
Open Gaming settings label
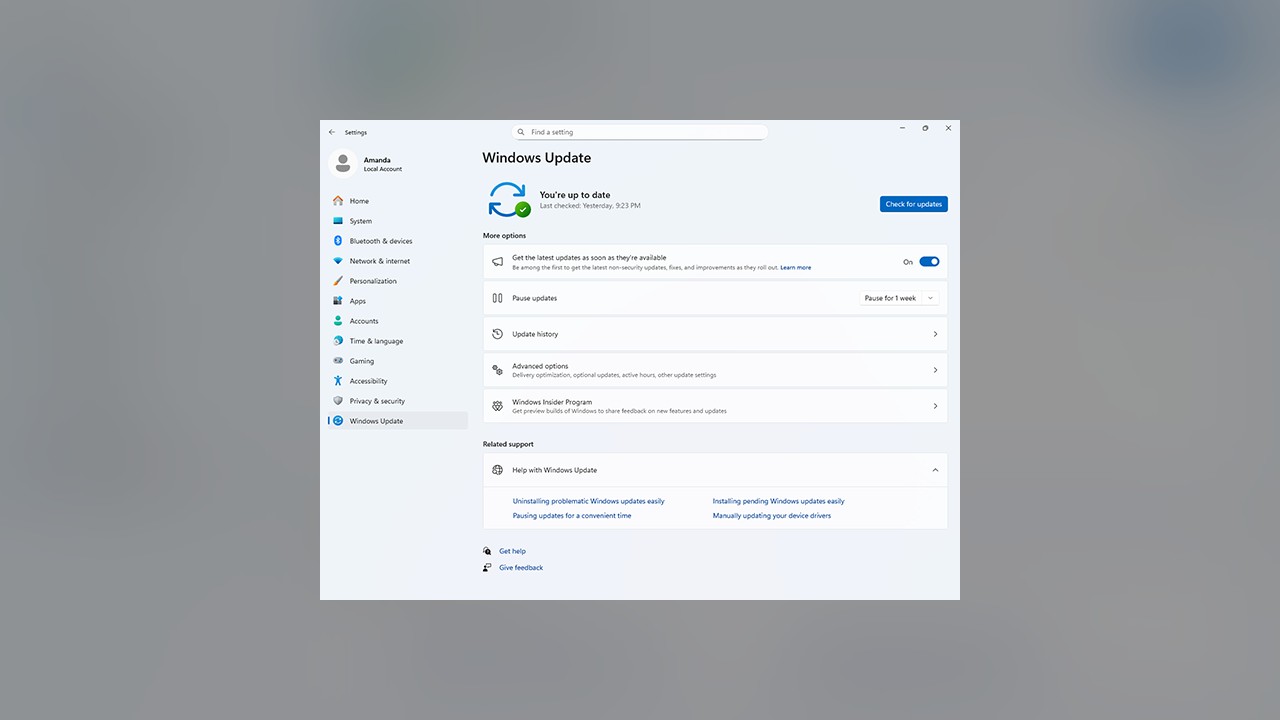click(x=362, y=361)
